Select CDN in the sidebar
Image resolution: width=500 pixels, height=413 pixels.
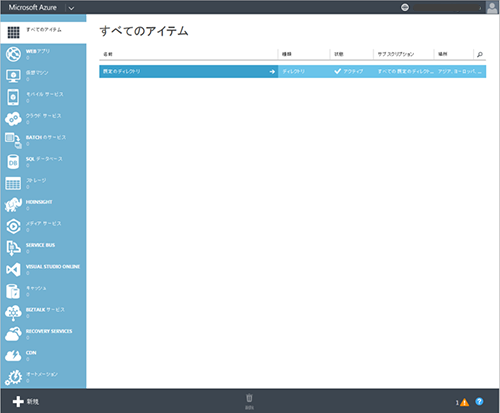43,356
